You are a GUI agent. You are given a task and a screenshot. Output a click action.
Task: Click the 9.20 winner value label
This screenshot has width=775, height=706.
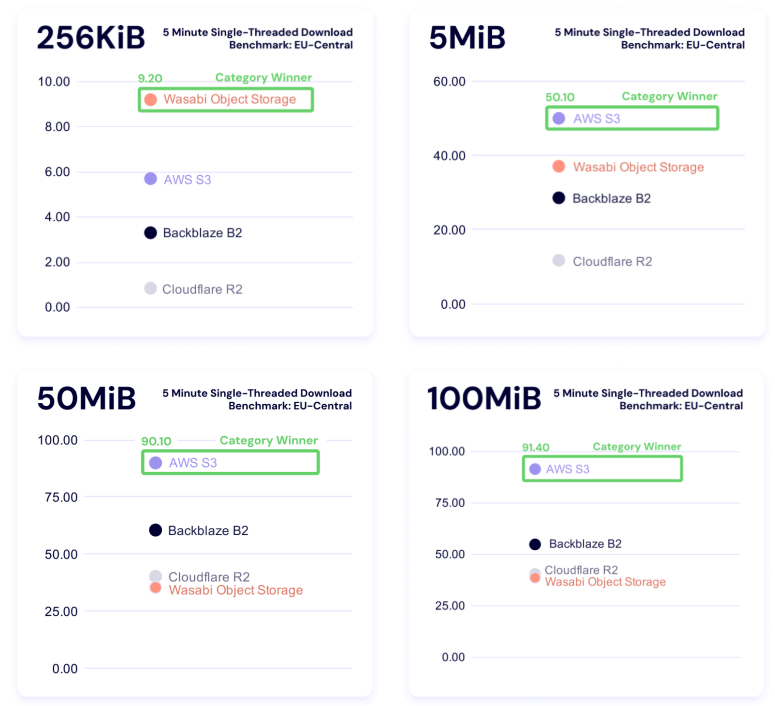coord(150,78)
